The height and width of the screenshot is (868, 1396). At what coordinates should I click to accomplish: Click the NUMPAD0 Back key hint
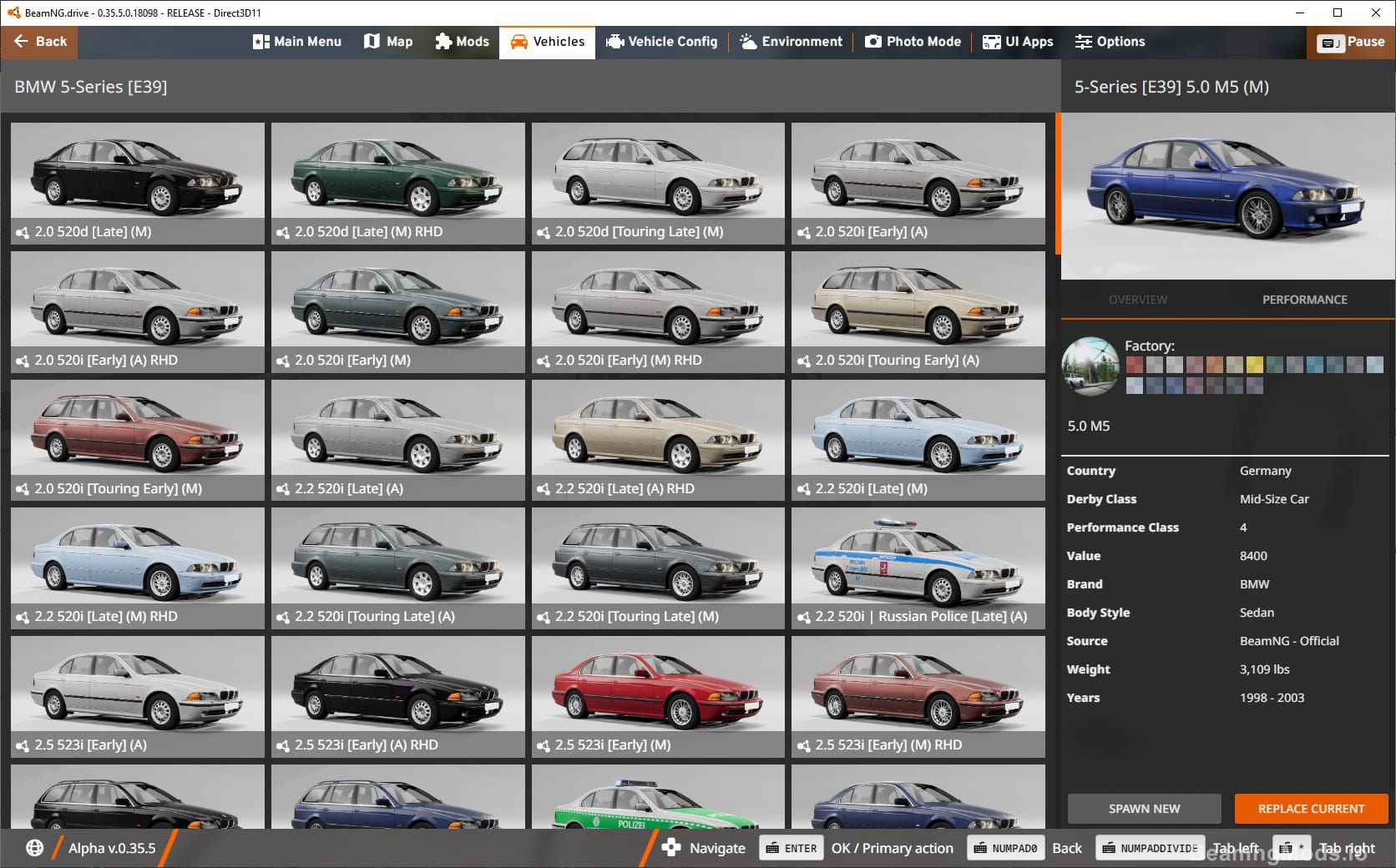[1005, 848]
